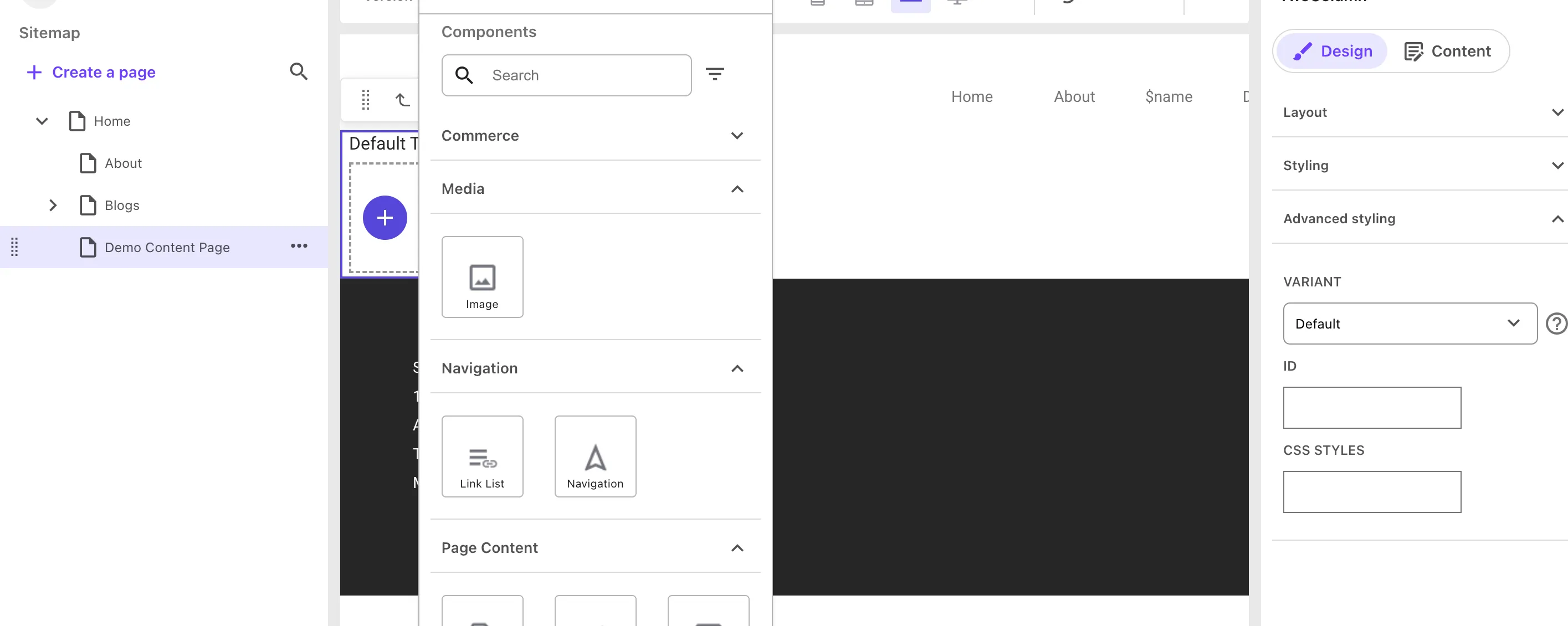Click the go-to-parent arrow in component toolbar
This screenshot has width=1568, height=626.
point(402,99)
